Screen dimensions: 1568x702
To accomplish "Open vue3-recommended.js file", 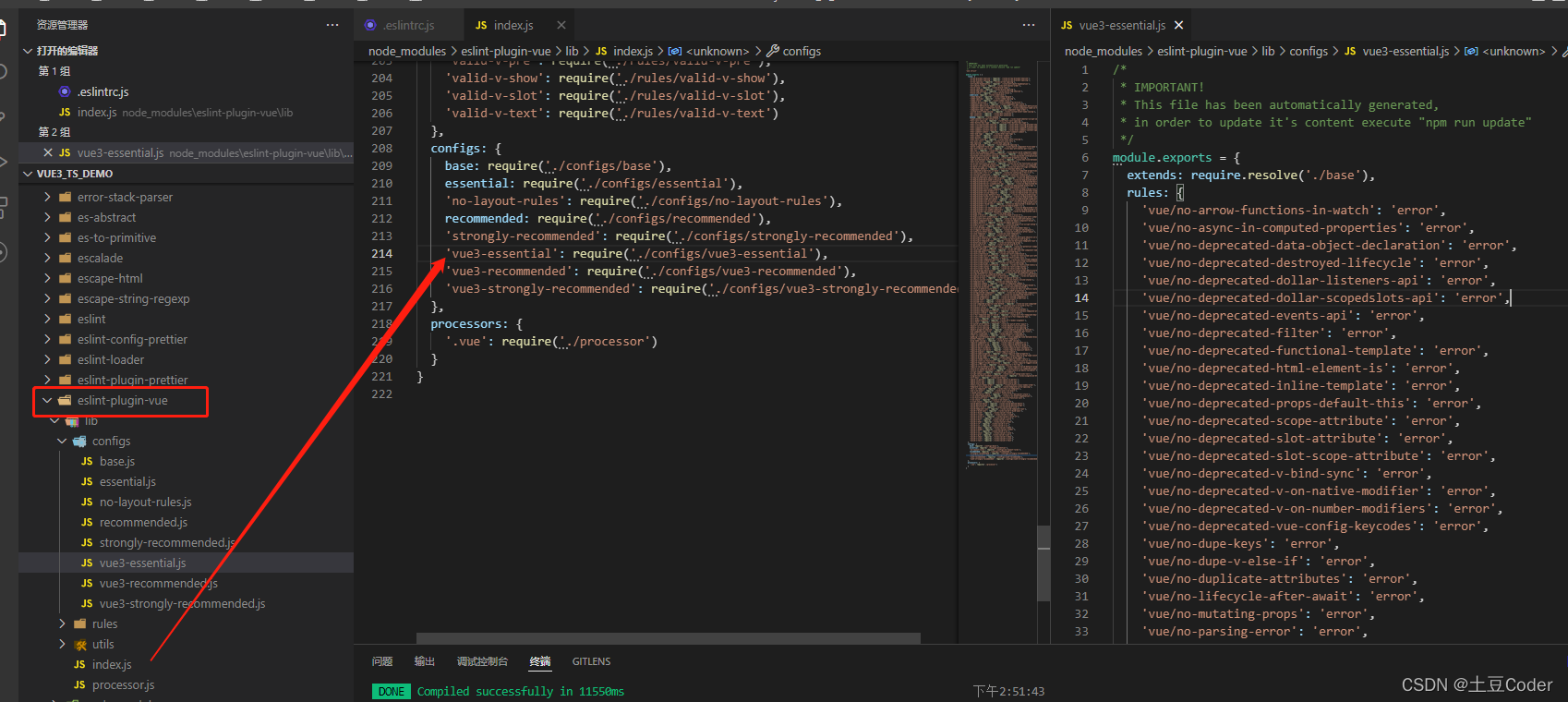I will (159, 583).
